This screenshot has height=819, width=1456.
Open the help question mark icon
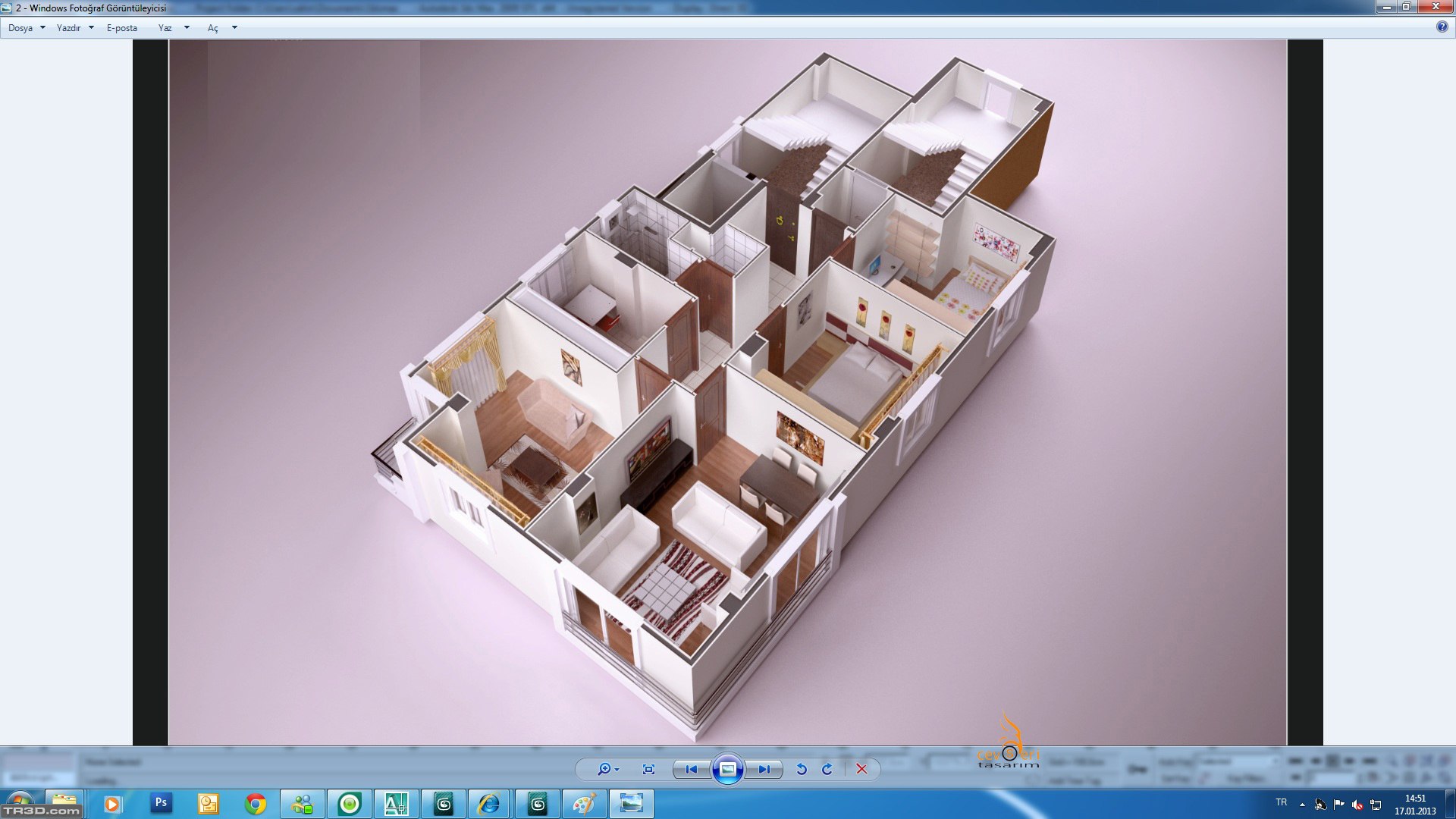click(1442, 27)
